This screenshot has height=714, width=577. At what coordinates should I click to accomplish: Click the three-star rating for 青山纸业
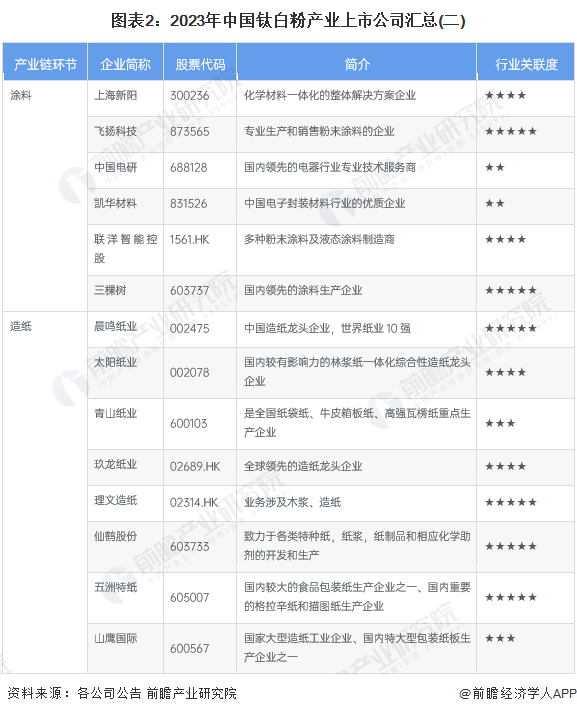[x=500, y=423]
